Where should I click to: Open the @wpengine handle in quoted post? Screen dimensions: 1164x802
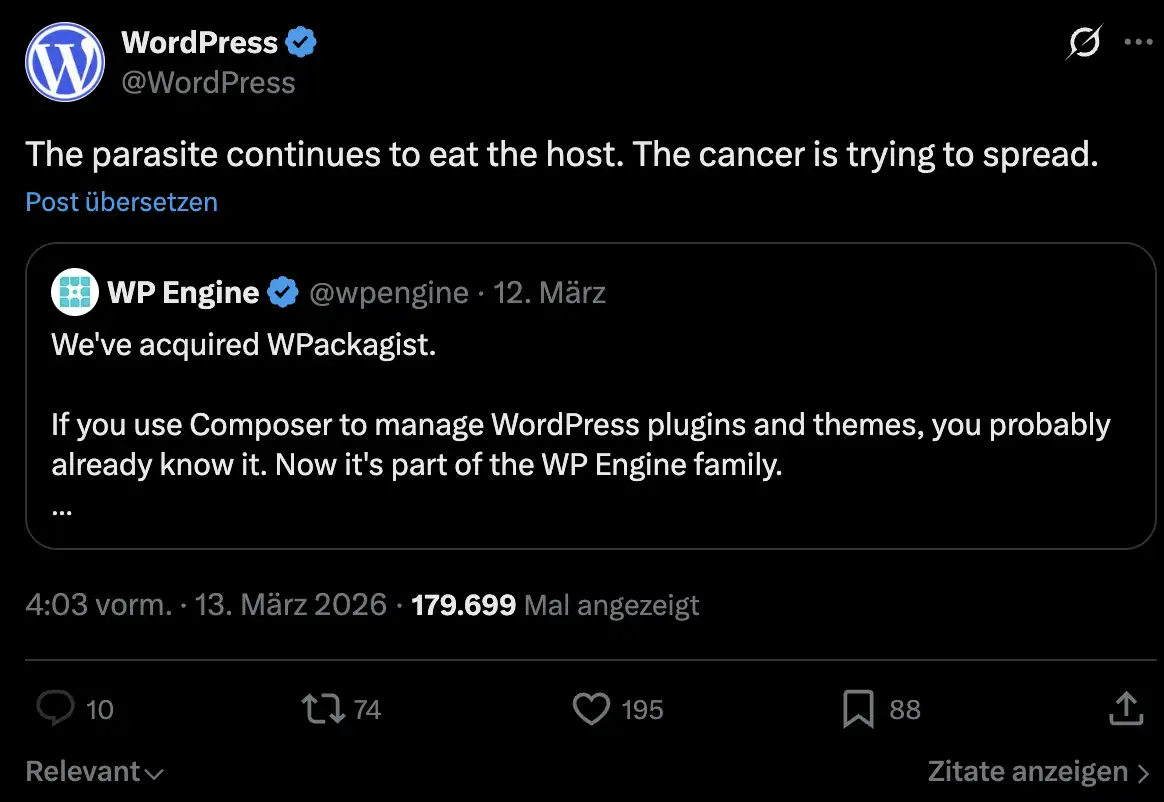[389, 292]
